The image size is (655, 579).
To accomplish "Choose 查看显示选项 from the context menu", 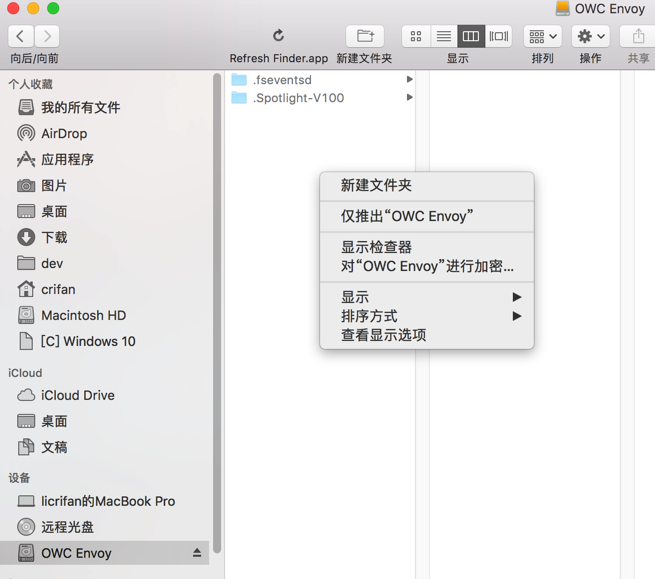I will [427, 335].
